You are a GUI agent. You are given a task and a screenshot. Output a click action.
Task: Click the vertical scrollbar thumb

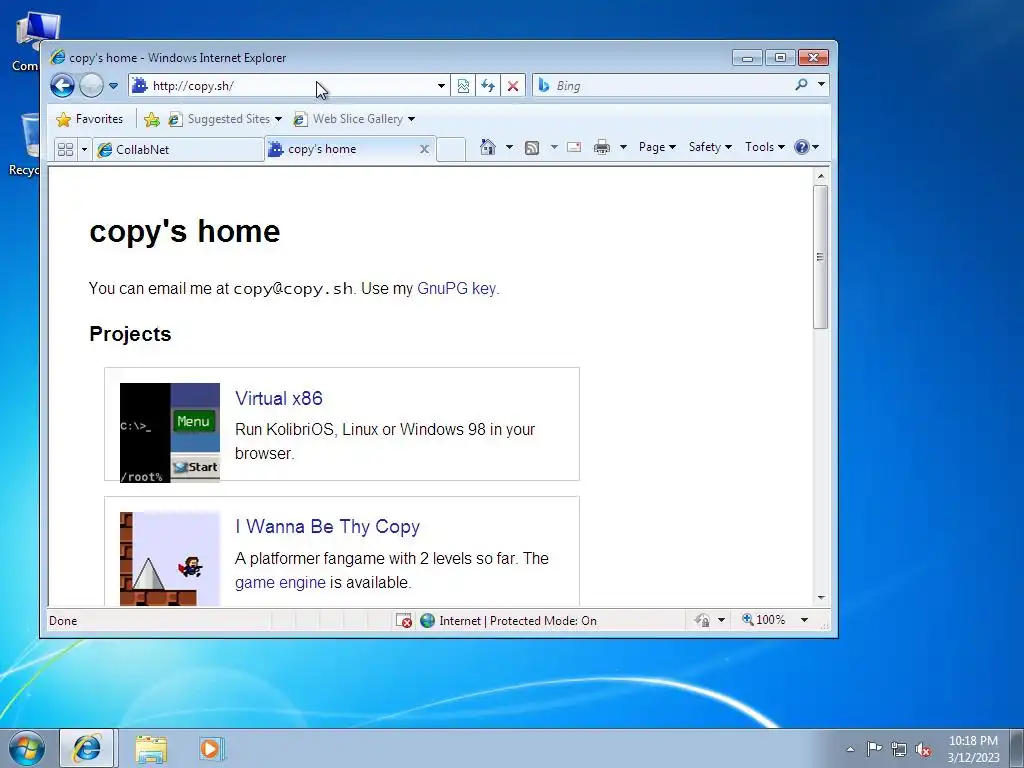pos(821,257)
